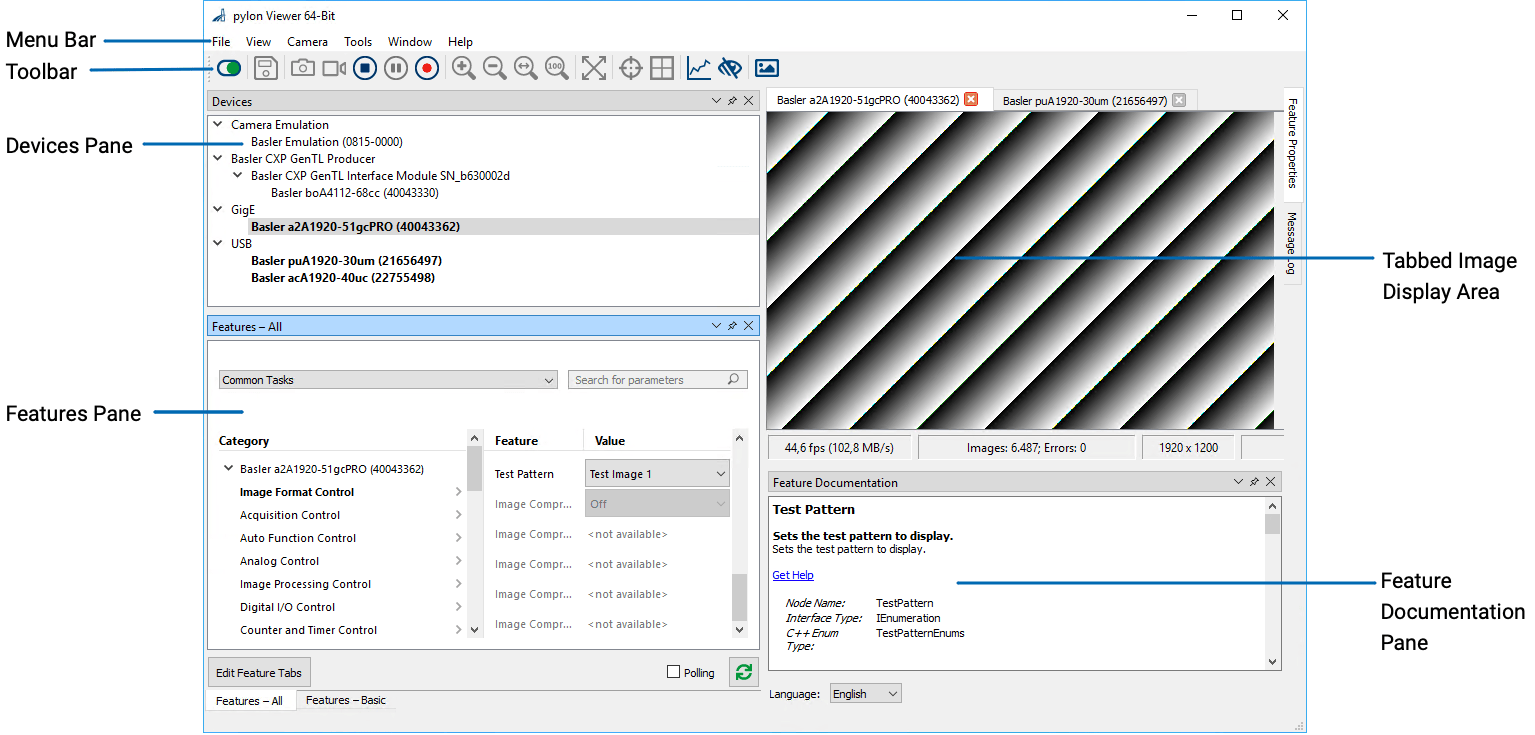Click the green refresh features icon

[743, 672]
